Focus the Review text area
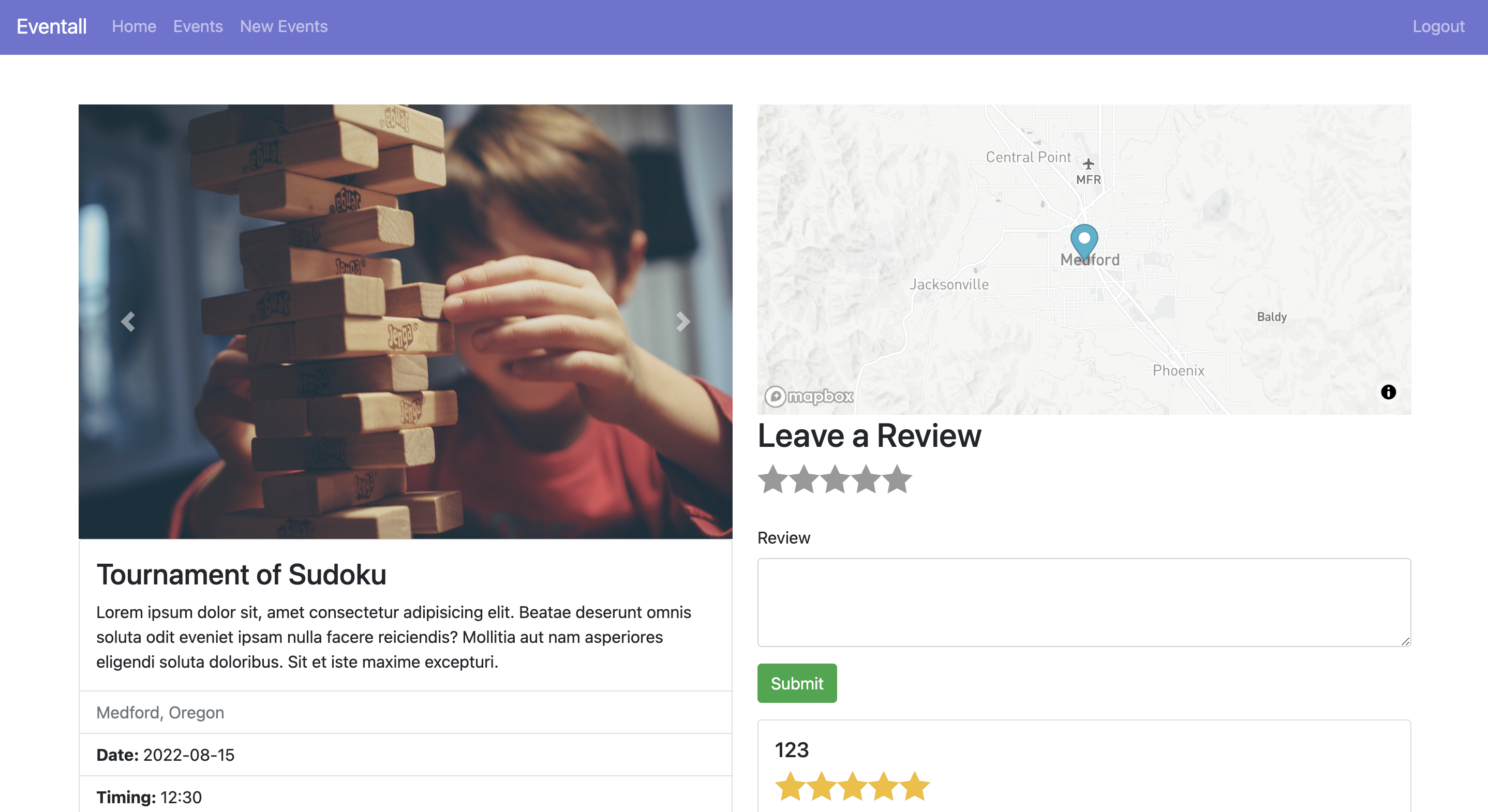Image resolution: width=1488 pixels, height=812 pixels. pos(1084,603)
